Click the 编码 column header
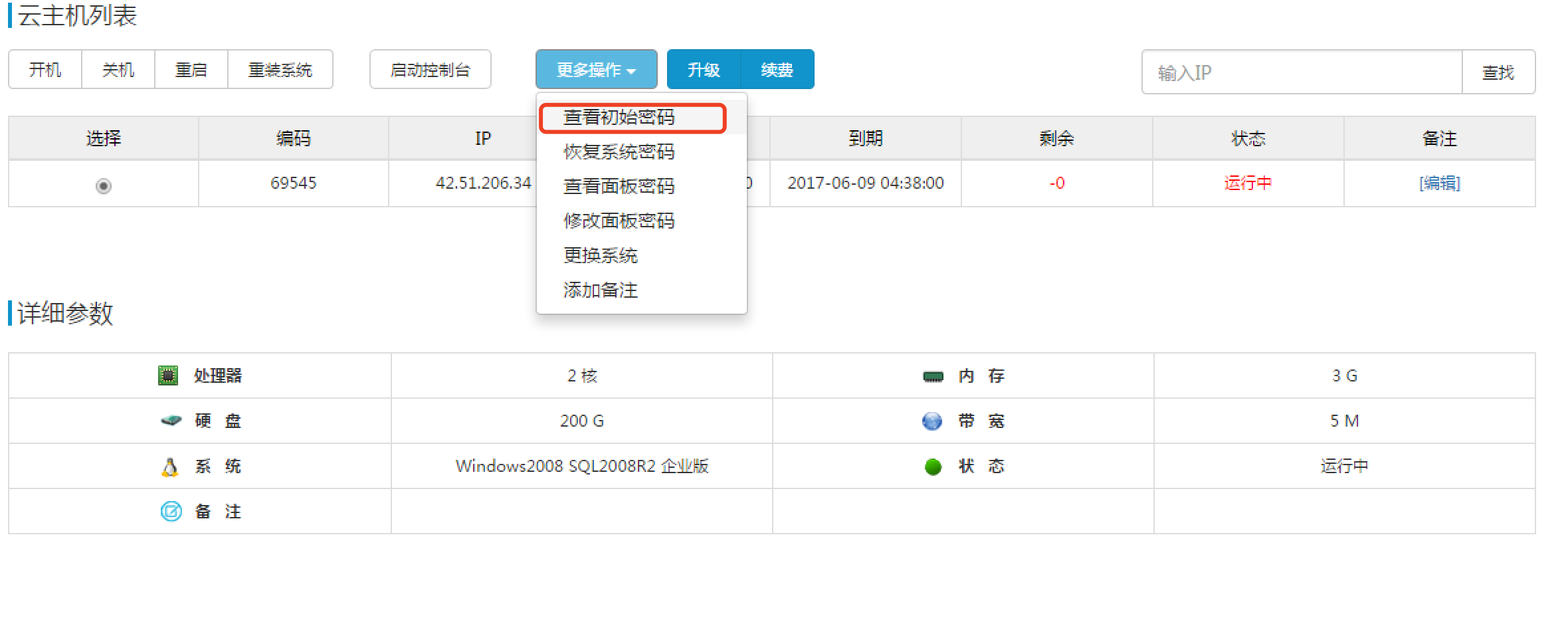The height and width of the screenshot is (630, 1568). (x=294, y=138)
